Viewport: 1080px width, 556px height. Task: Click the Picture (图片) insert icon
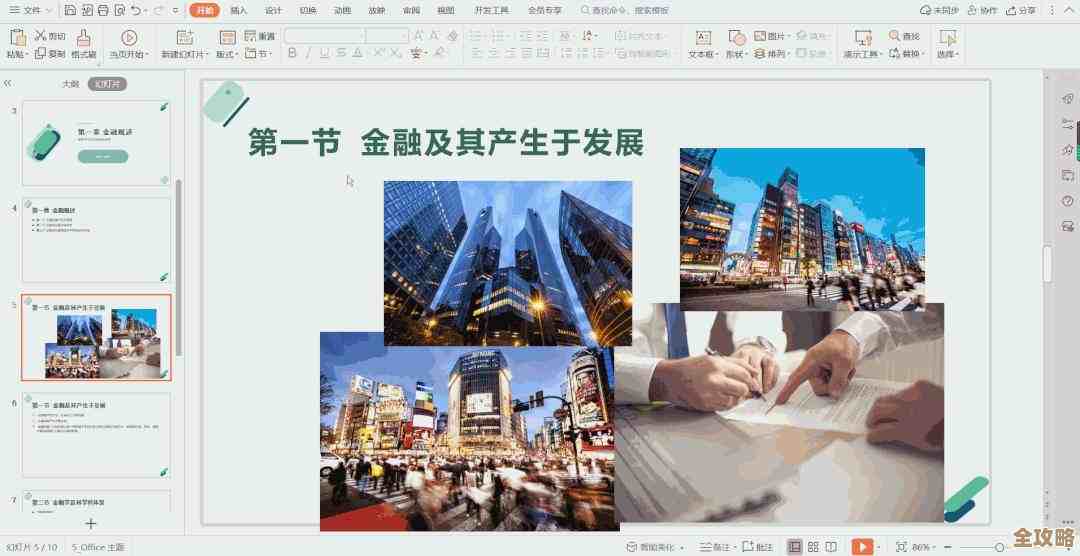pyautogui.click(x=760, y=35)
